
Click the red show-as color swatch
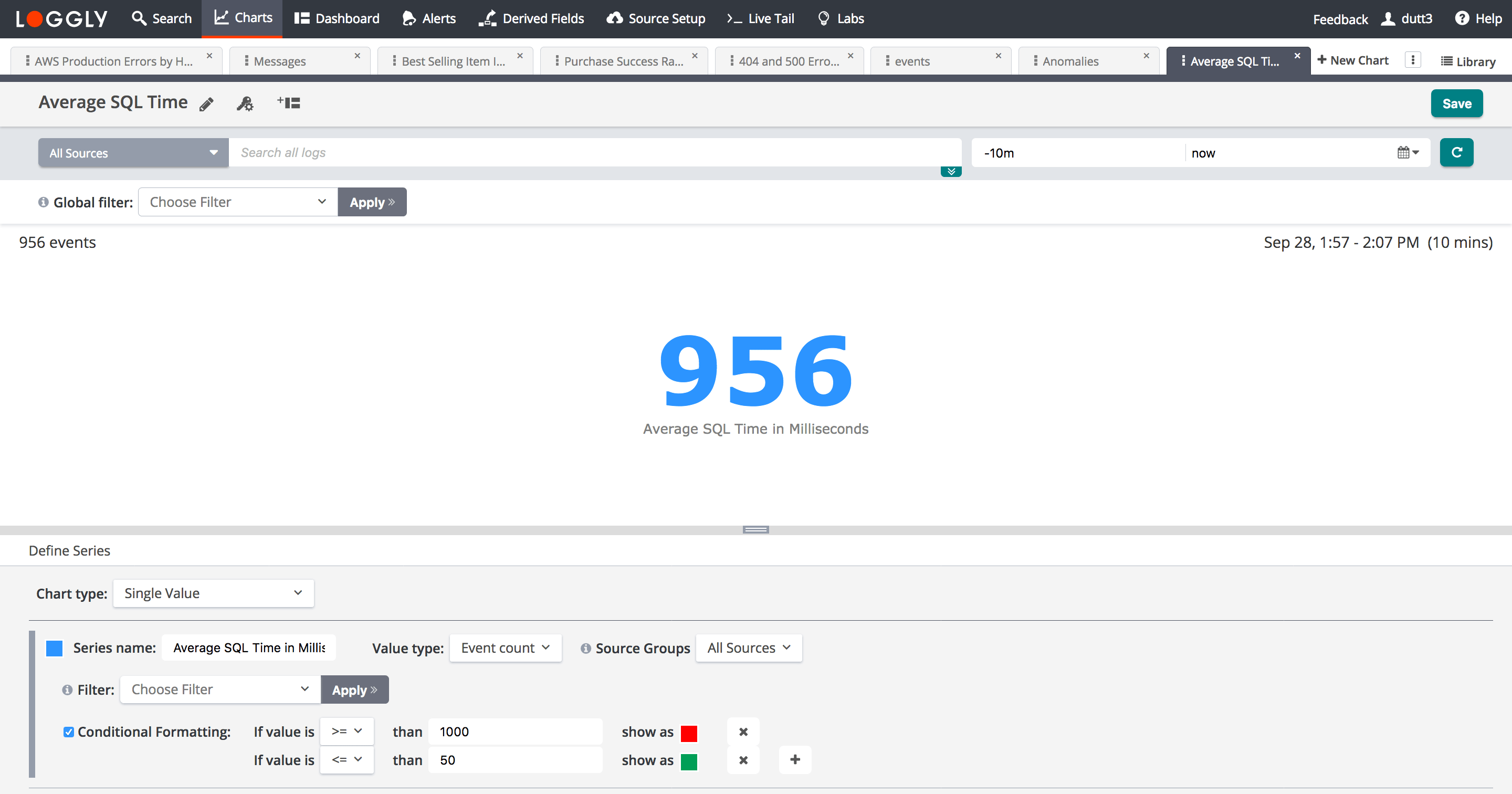tap(688, 733)
